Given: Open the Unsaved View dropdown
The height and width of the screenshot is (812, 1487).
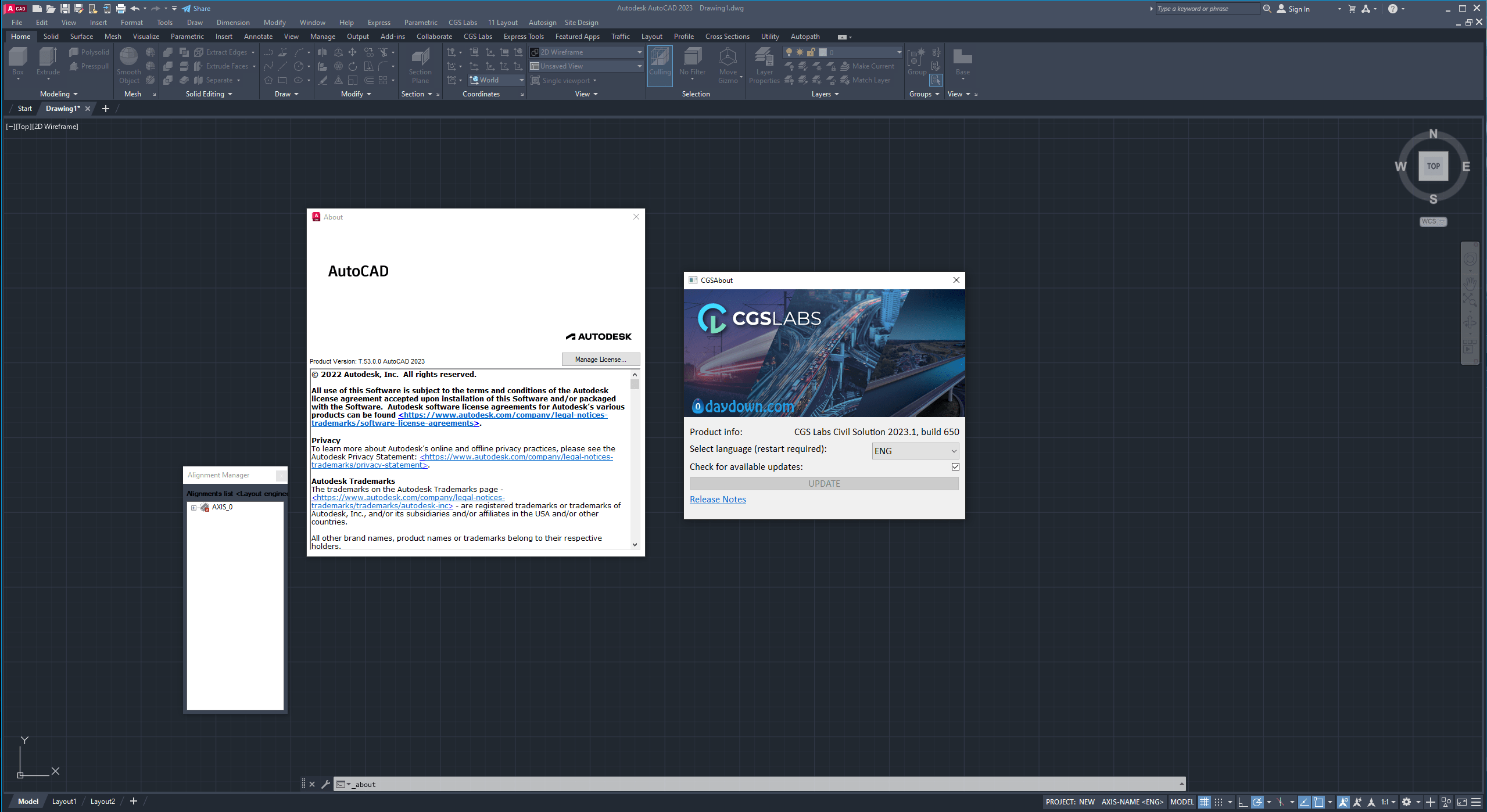Looking at the screenshot, I should (586, 66).
